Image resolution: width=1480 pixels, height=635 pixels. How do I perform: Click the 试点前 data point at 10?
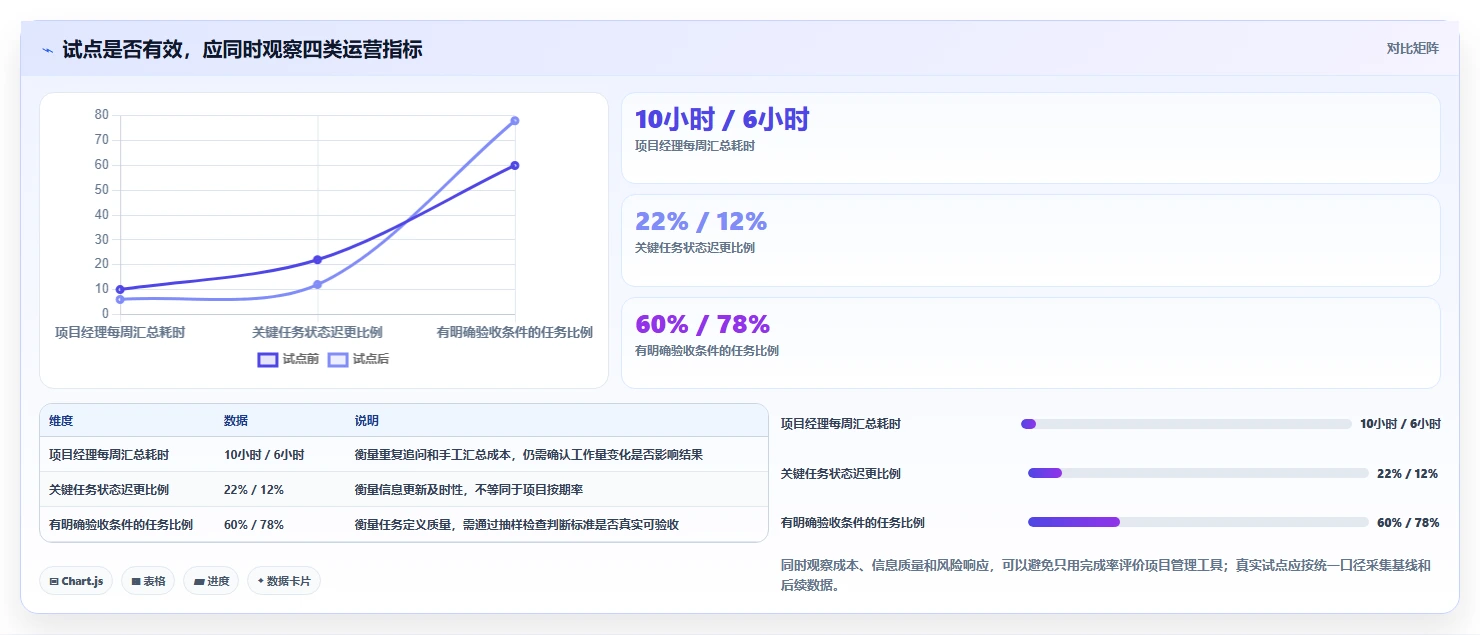pyautogui.click(x=120, y=289)
